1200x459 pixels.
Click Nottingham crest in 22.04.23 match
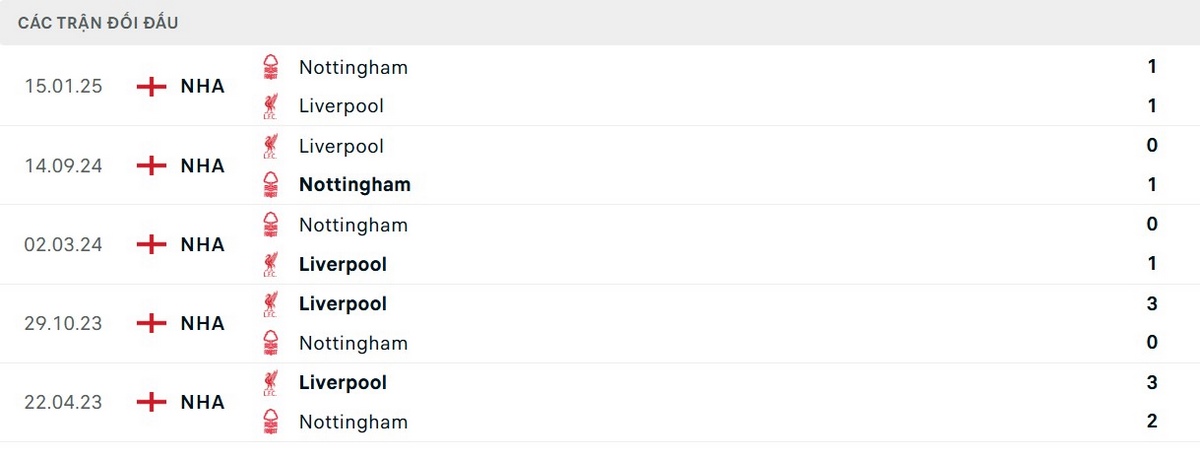270,422
